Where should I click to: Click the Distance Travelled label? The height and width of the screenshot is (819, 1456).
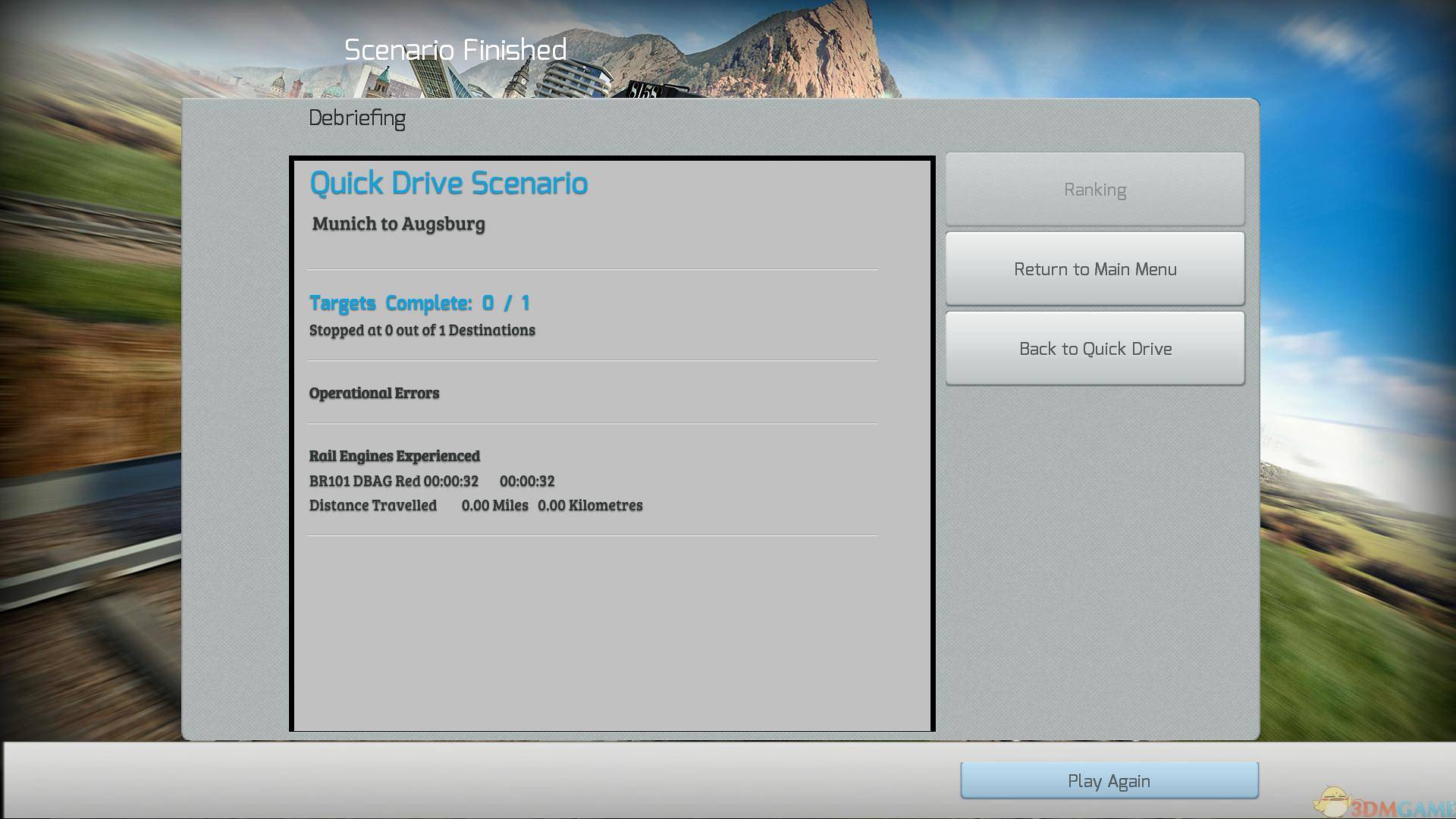pos(372,505)
